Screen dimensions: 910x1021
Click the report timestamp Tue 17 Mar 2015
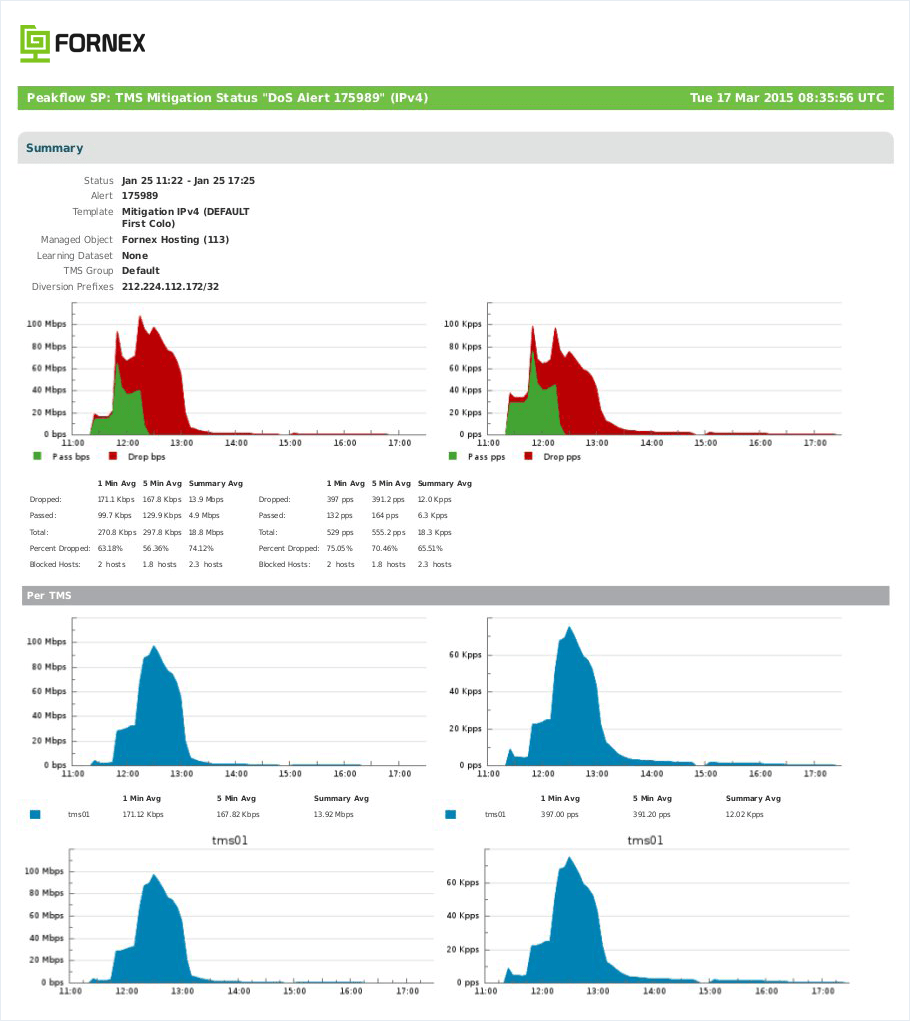[787, 98]
